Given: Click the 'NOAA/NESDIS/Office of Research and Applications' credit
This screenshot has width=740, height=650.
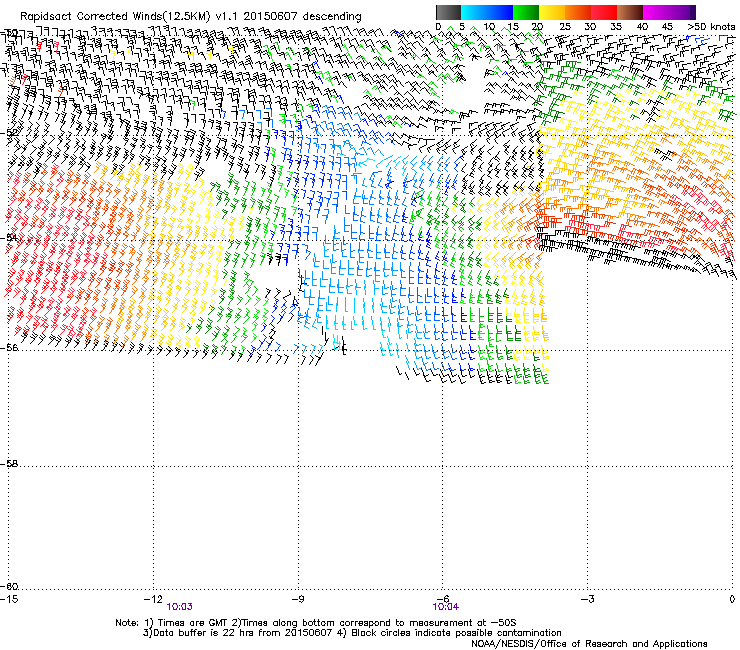Looking at the screenshot, I should 589,644.
